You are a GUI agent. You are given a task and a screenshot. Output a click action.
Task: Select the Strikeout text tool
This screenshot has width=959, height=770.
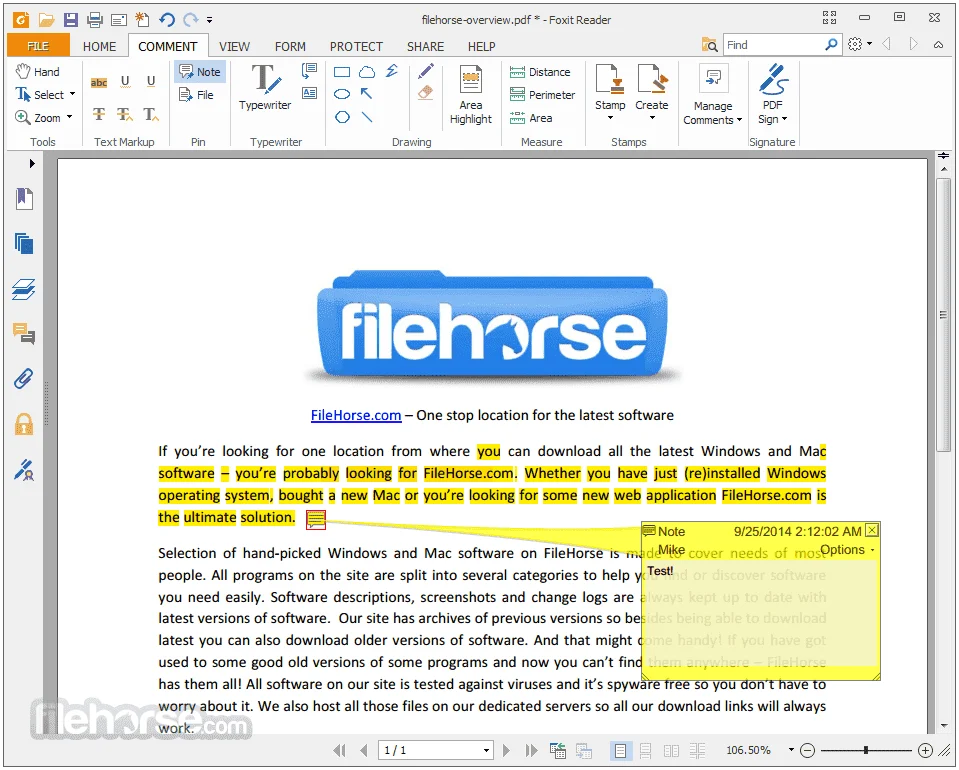[x=99, y=114]
